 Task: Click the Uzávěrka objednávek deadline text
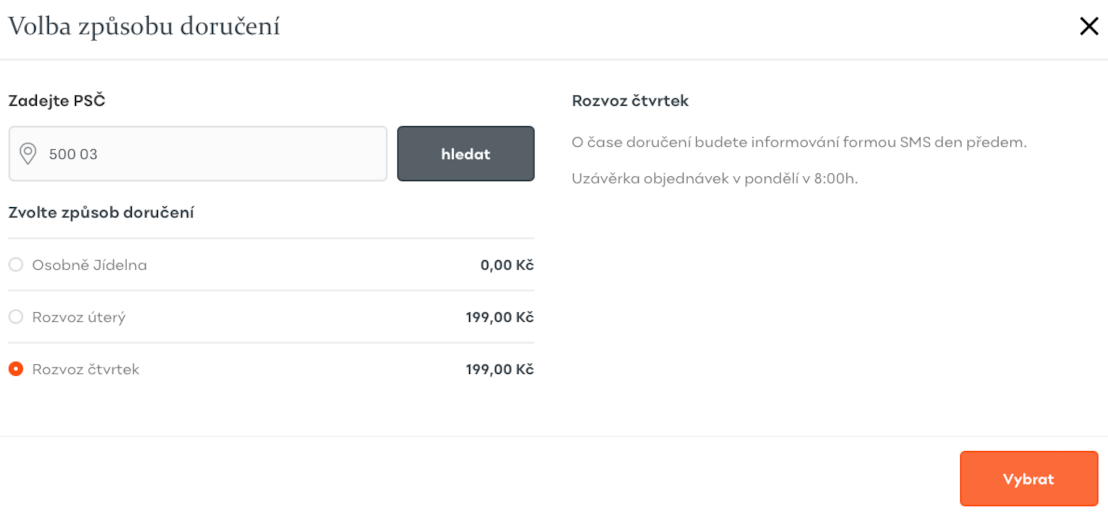coord(714,177)
